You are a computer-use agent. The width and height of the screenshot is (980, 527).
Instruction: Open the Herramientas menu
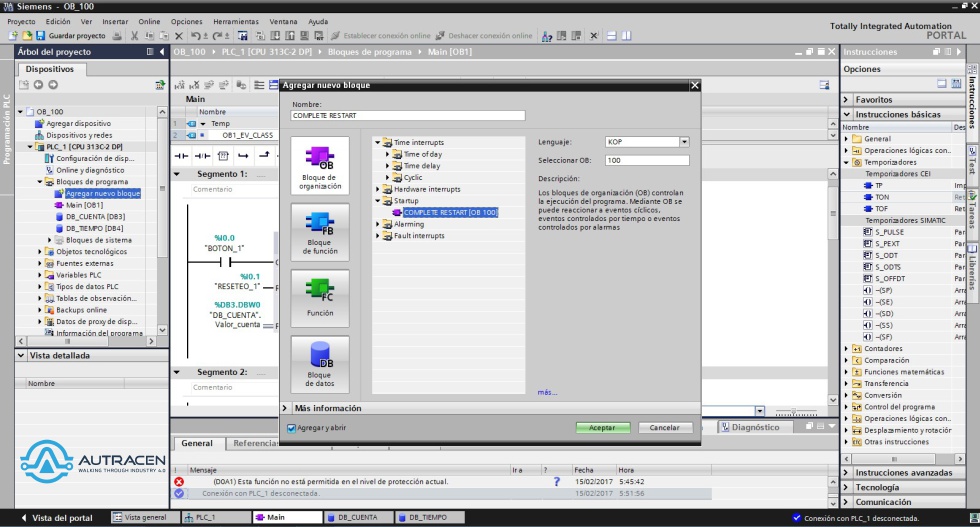coord(236,21)
